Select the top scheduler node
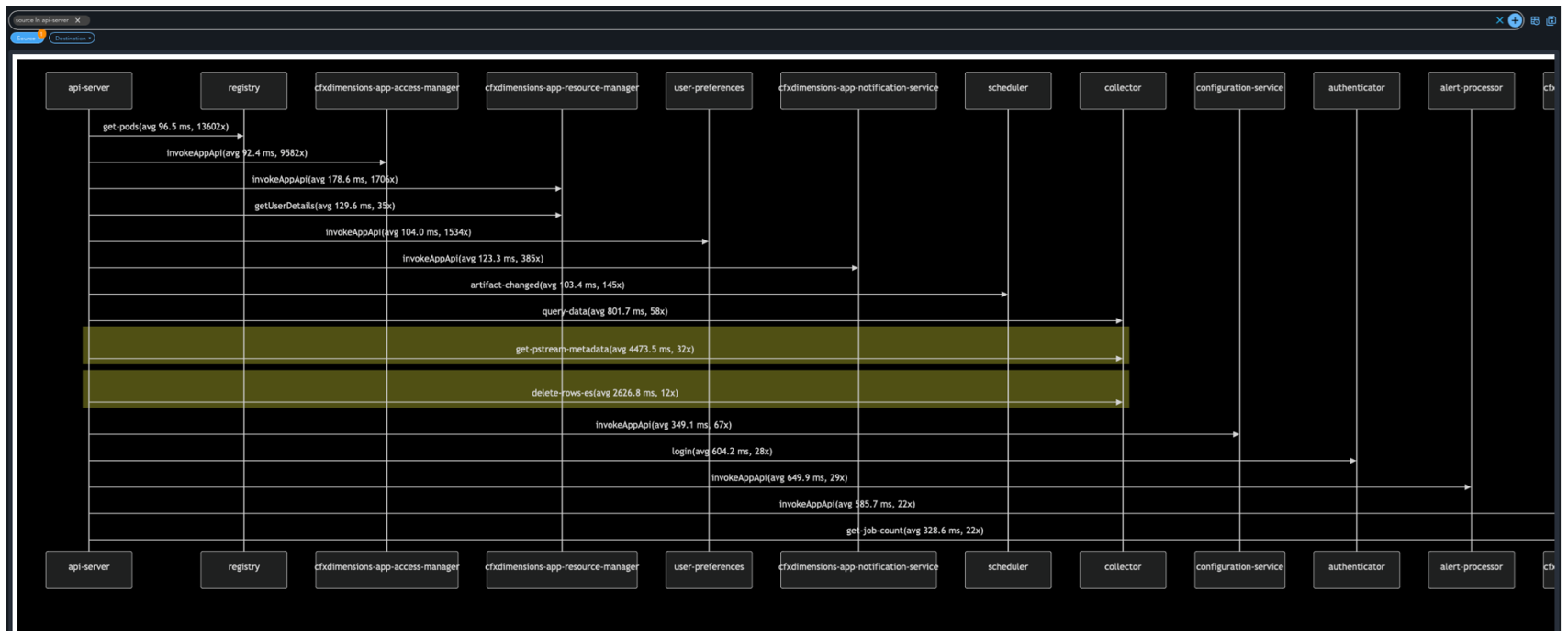 click(1007, 90)
